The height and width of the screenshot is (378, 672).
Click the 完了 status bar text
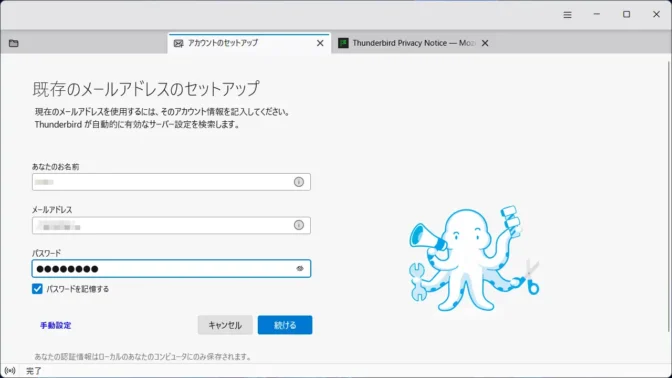click(x=34, y=371)
